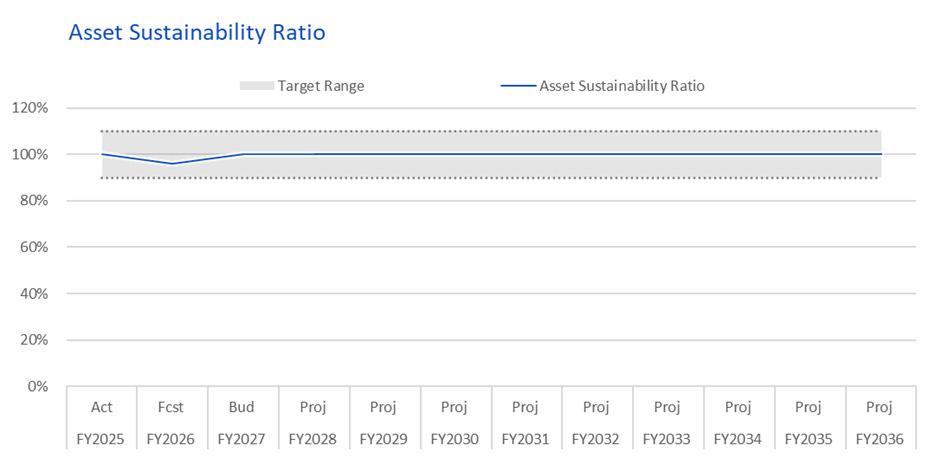Click the lower dotted target boundary line

(x=491, y=177)
